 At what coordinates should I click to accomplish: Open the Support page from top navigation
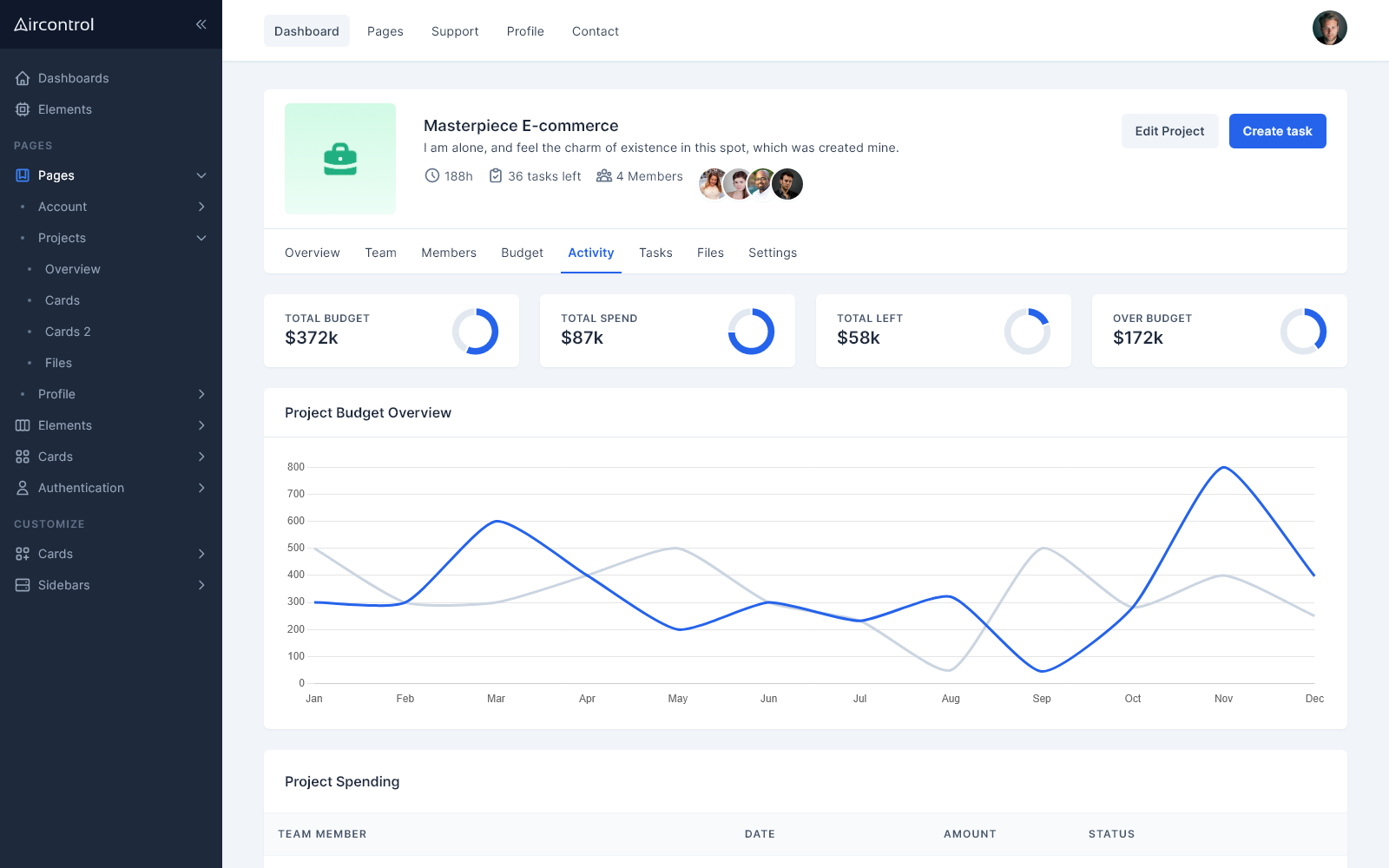point(455,31)
